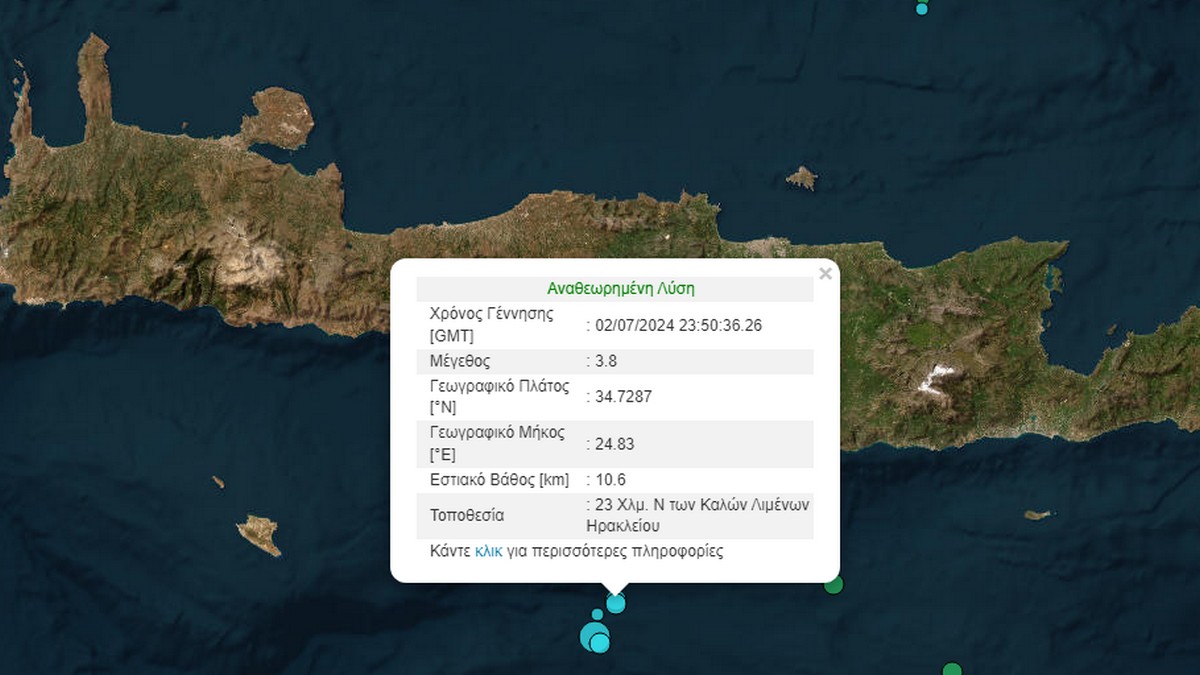Click the focal depth value 10.6
The height and width of the screenshot is (675, 1200).
pyautogui.click(x=610, y=480)
